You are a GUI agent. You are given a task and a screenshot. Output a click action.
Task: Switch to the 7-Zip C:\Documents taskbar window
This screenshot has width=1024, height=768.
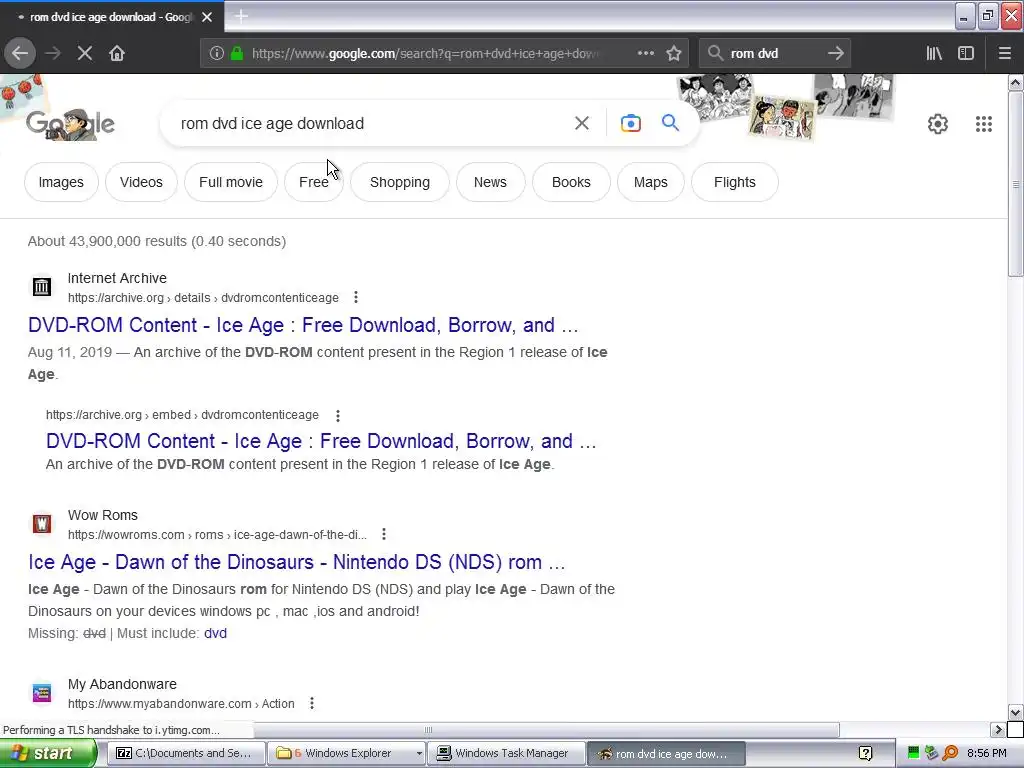coord(186,753)
